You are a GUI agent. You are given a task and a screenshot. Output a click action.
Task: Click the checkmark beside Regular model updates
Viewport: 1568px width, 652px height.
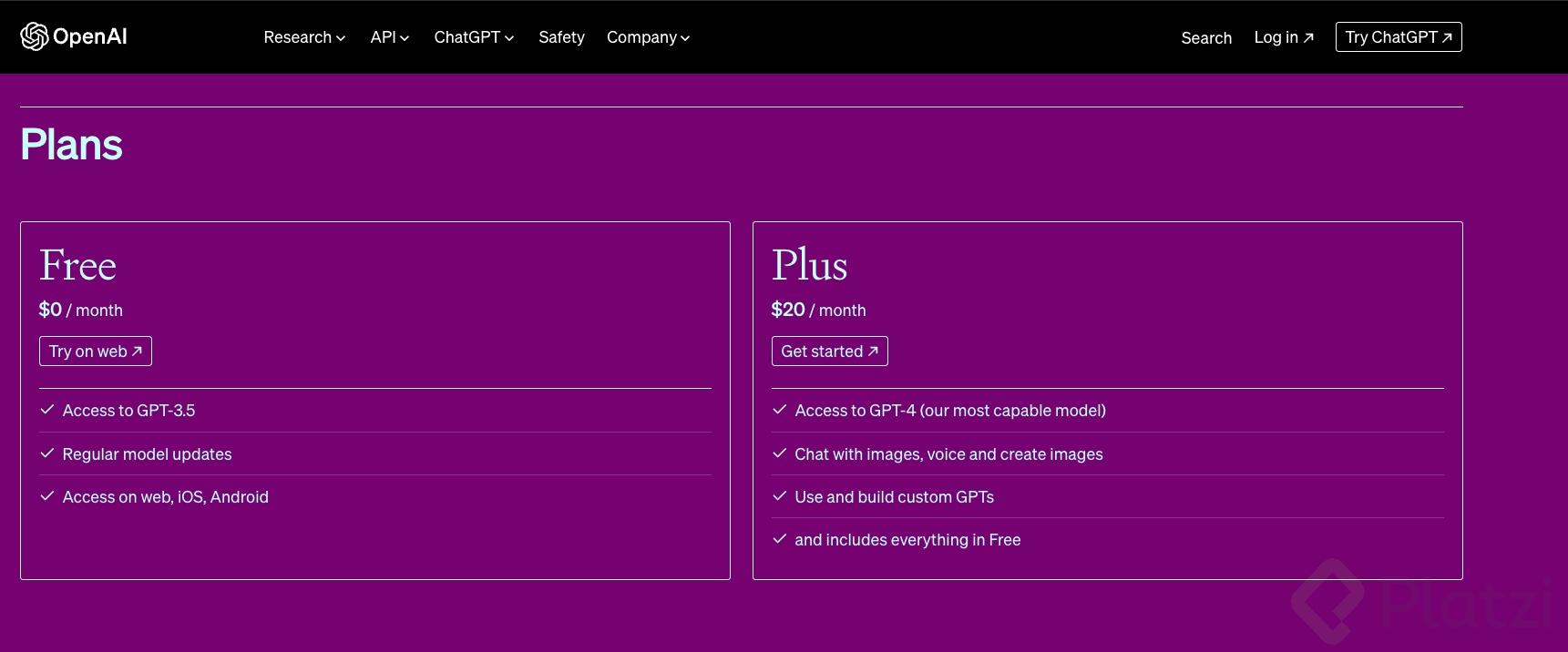click(x=47, y=453)
